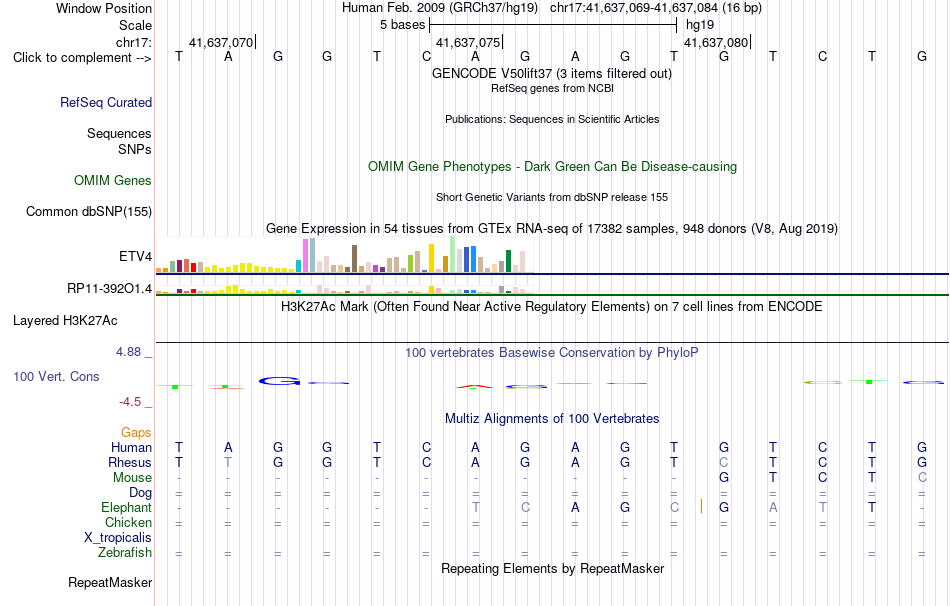Image resolution: width=950 pixels, height=606 pixels.
Task: Click the 100 Vert. Cons track label
Action: click(56, 376)
